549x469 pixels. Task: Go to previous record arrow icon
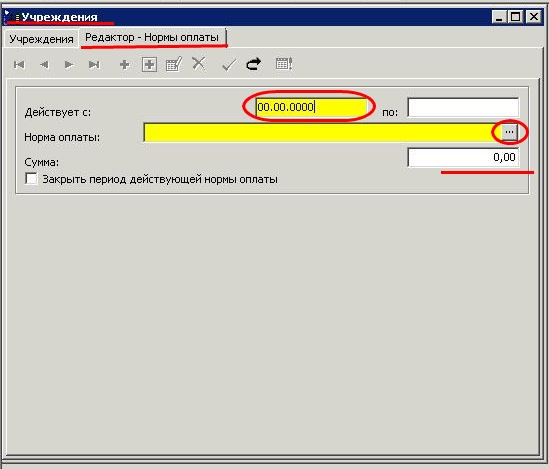pyautogui.click(x=44, y=65)
